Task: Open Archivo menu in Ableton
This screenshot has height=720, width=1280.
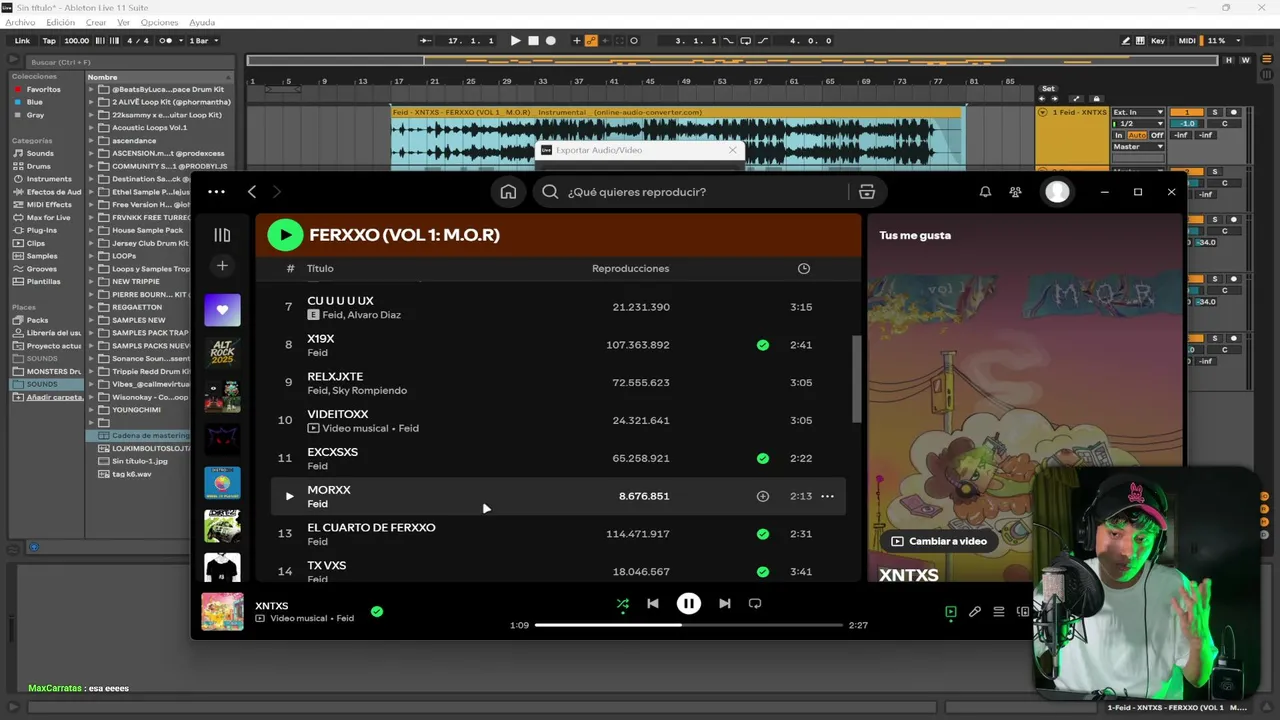Action: pyautogui.click(x=20, y=22)
